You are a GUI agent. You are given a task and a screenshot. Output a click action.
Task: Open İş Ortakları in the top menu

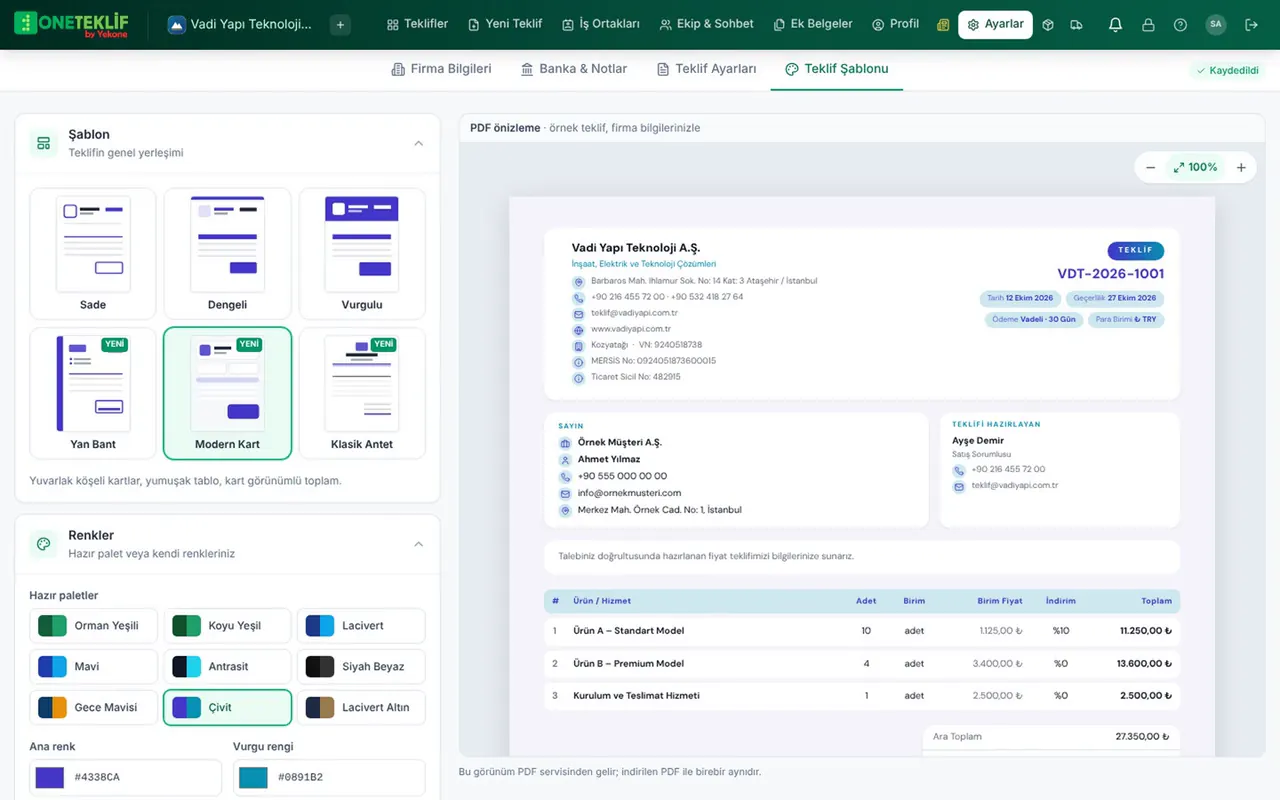600,25
